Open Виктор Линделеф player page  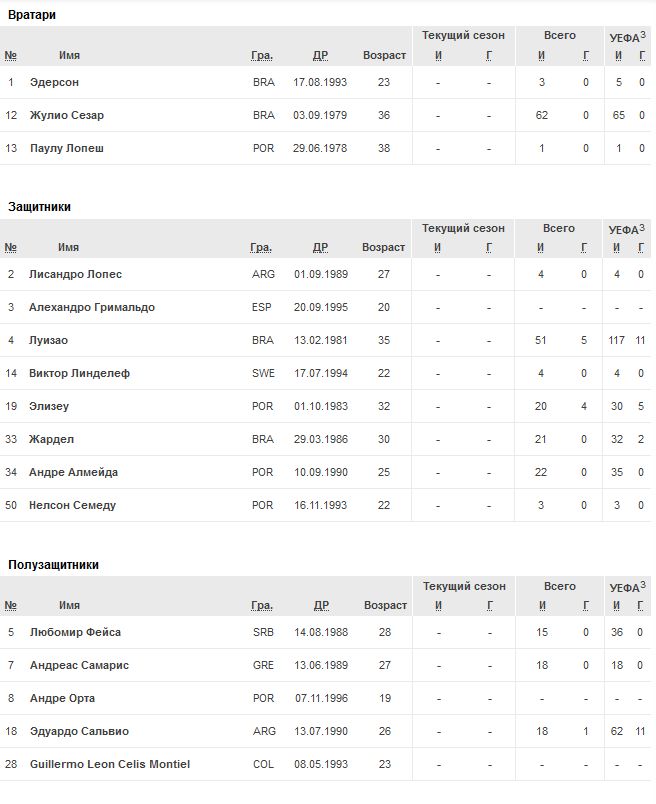79,373
